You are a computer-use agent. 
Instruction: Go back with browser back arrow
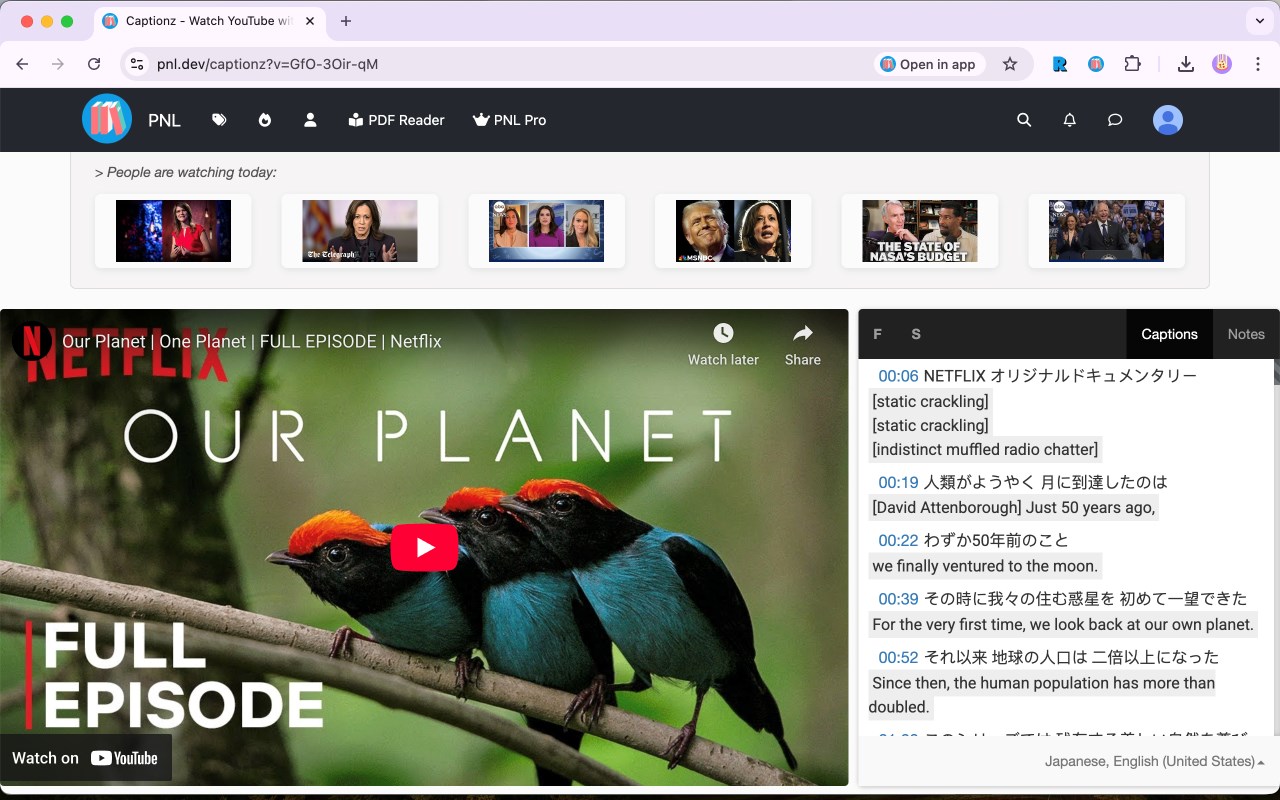[x=22, y=64]
